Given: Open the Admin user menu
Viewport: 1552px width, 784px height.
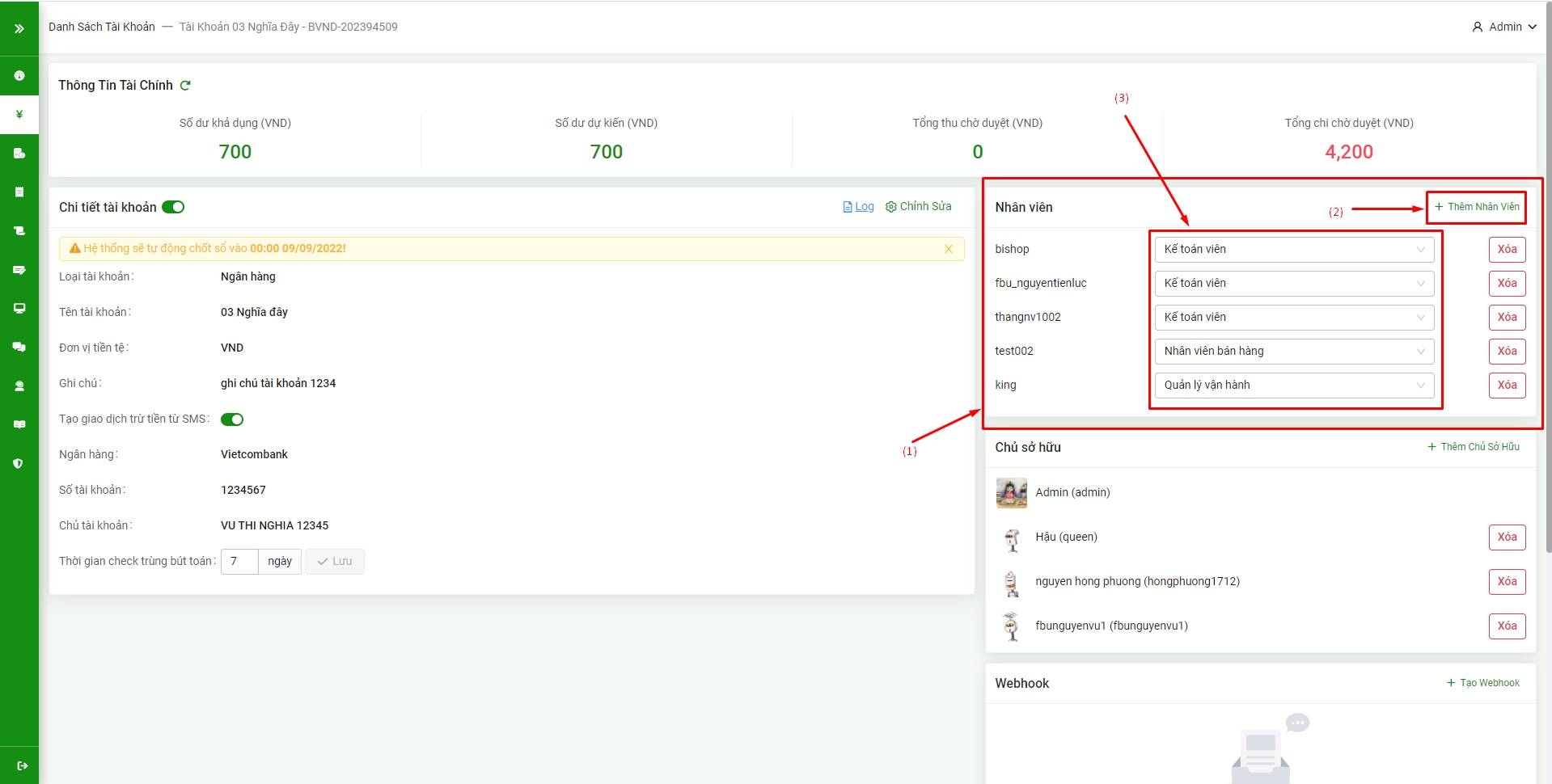Looking at the screenshot, I should click(x=1503, y=27).
